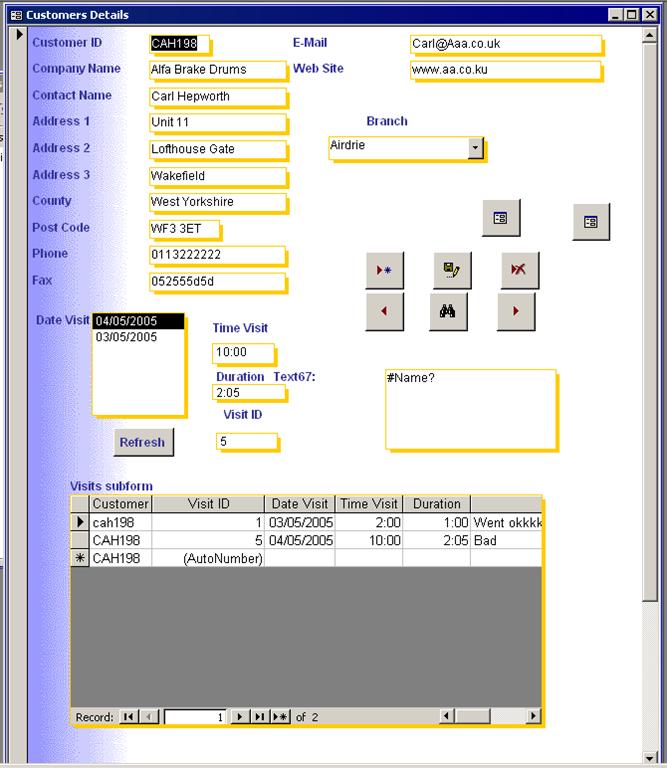Click the Visit ID column header
Viewport: 667px width, 768px height.
click(x=208, y=504)
